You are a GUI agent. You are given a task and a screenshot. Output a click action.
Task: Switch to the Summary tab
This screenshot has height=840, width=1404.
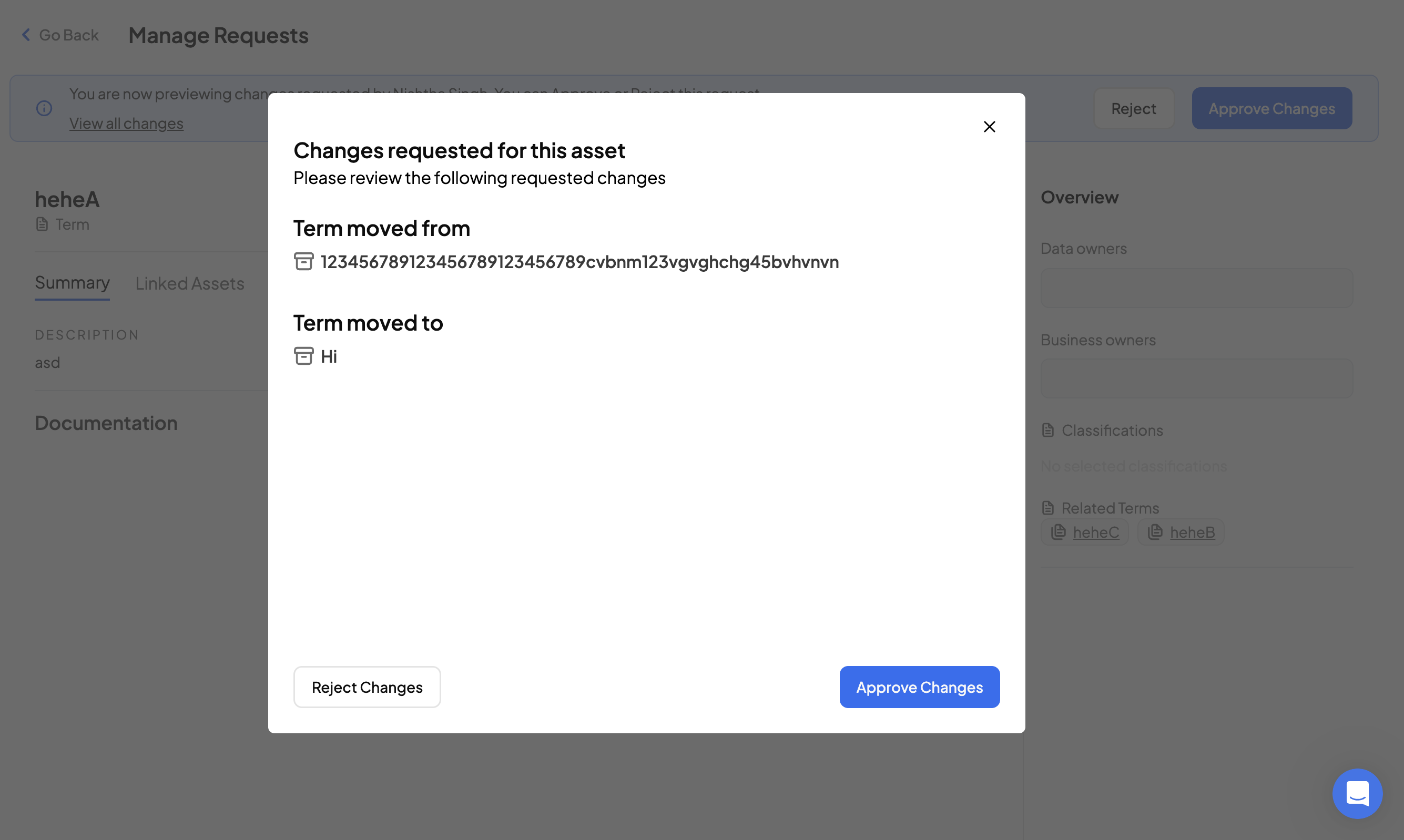pos(72,282)
